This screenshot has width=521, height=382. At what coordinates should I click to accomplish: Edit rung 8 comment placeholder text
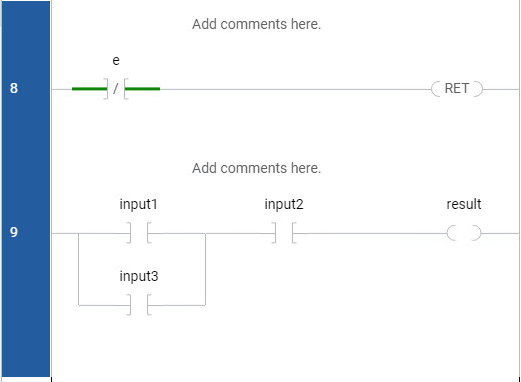[256, 24]
